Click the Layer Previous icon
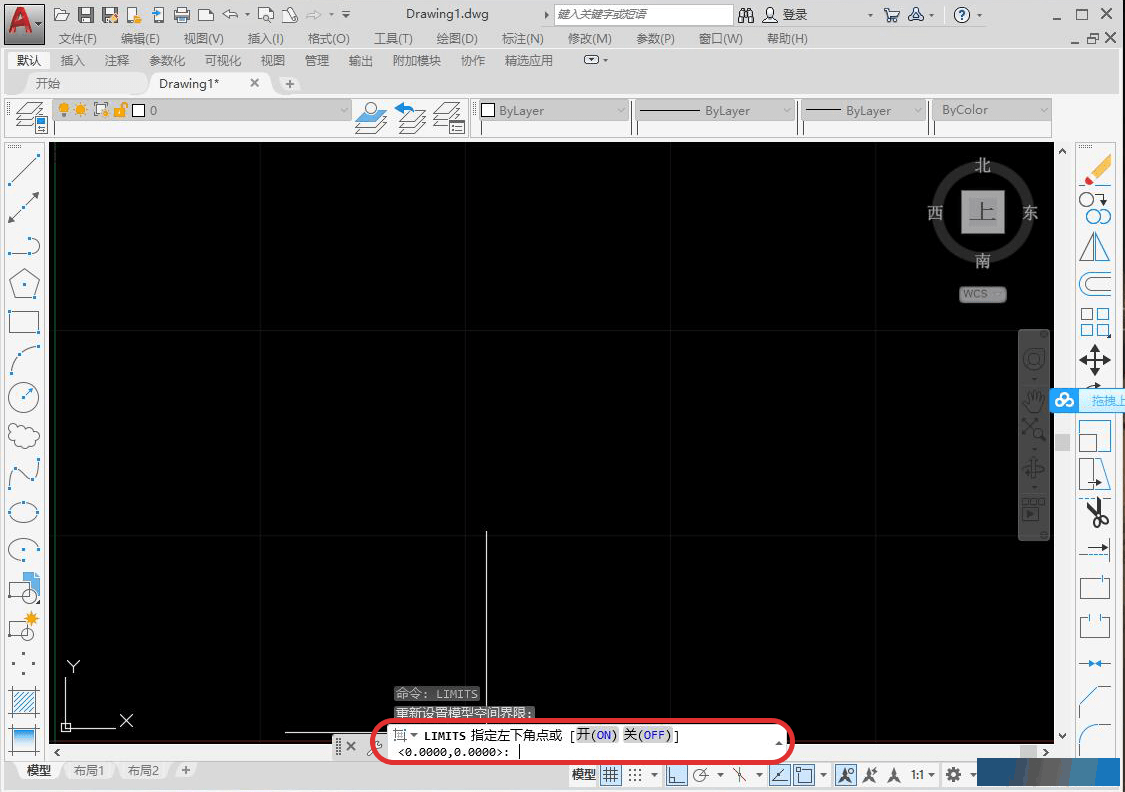Viewport: 1125px width, 792px height. pyautogui.click(x=410, y=117)
